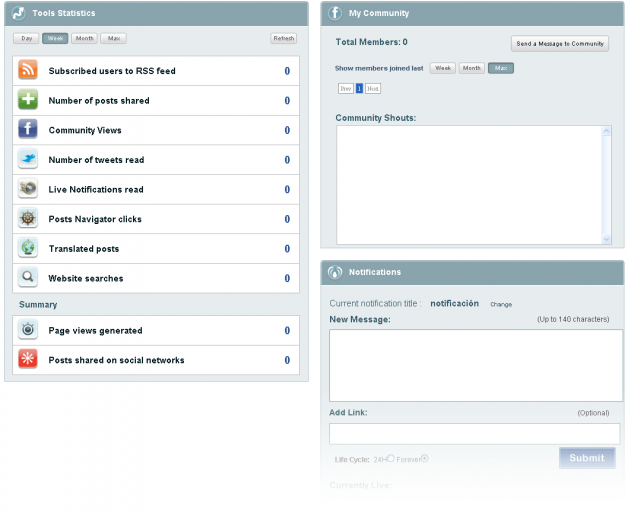
Task: Click the My Community Facebook header icon
Action: [335, 13]
